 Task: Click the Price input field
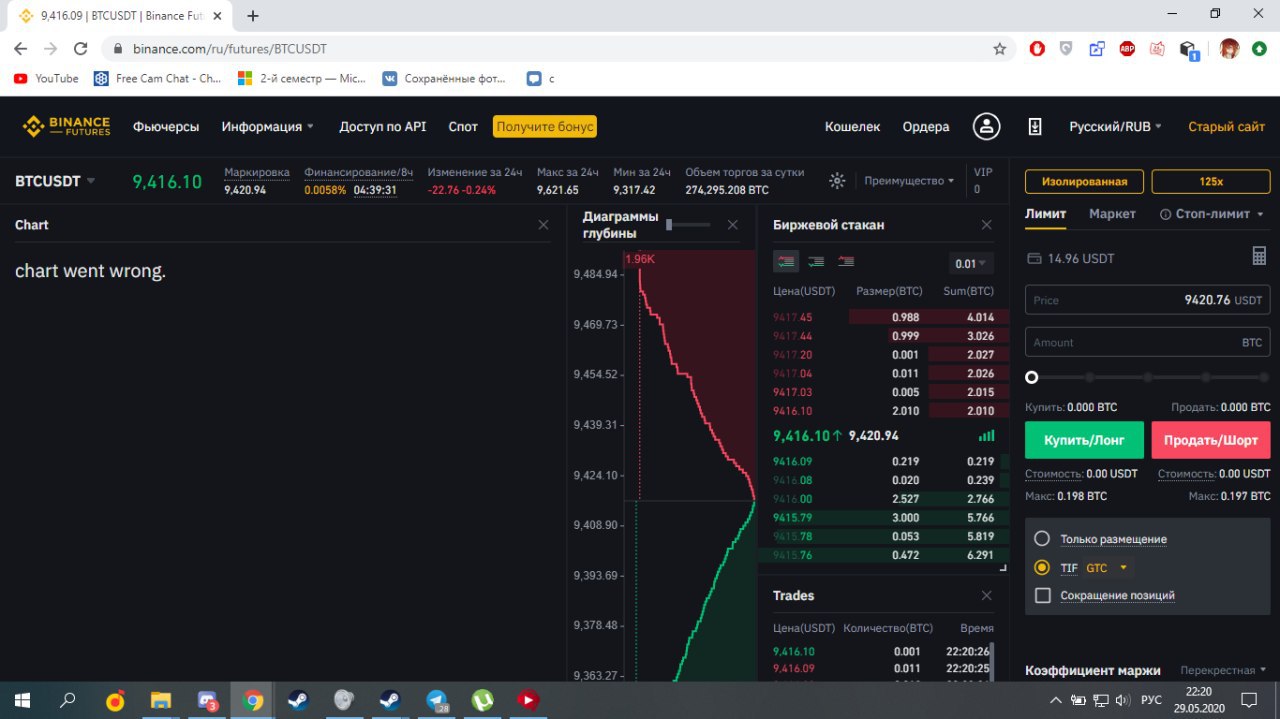point(1147,300)
